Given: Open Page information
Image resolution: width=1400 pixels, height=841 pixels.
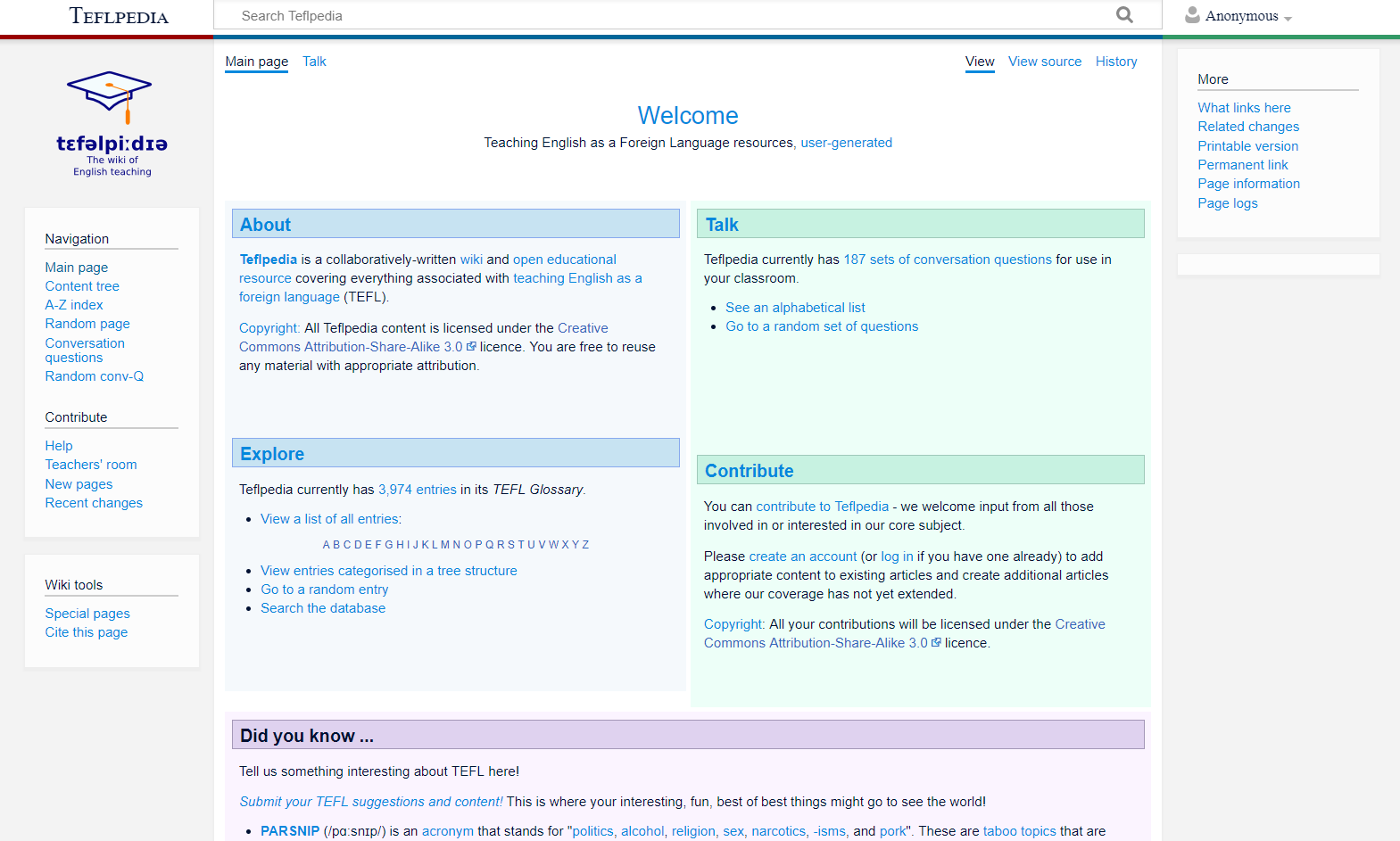Looking at the screenshot, I should coord(1248,184).
